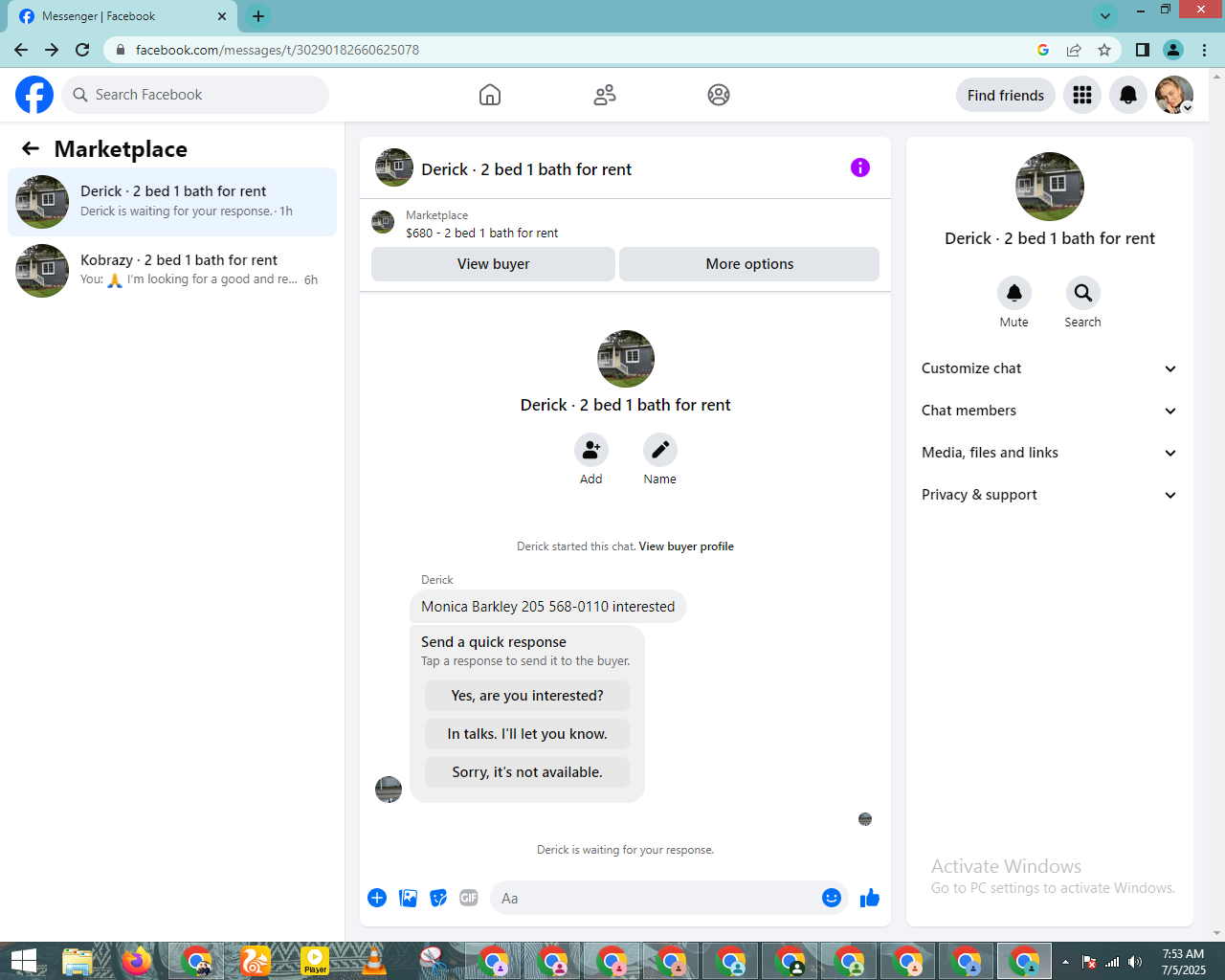
Task: Send quick response "Yes, are you interested?"
Action: point(527,696)
